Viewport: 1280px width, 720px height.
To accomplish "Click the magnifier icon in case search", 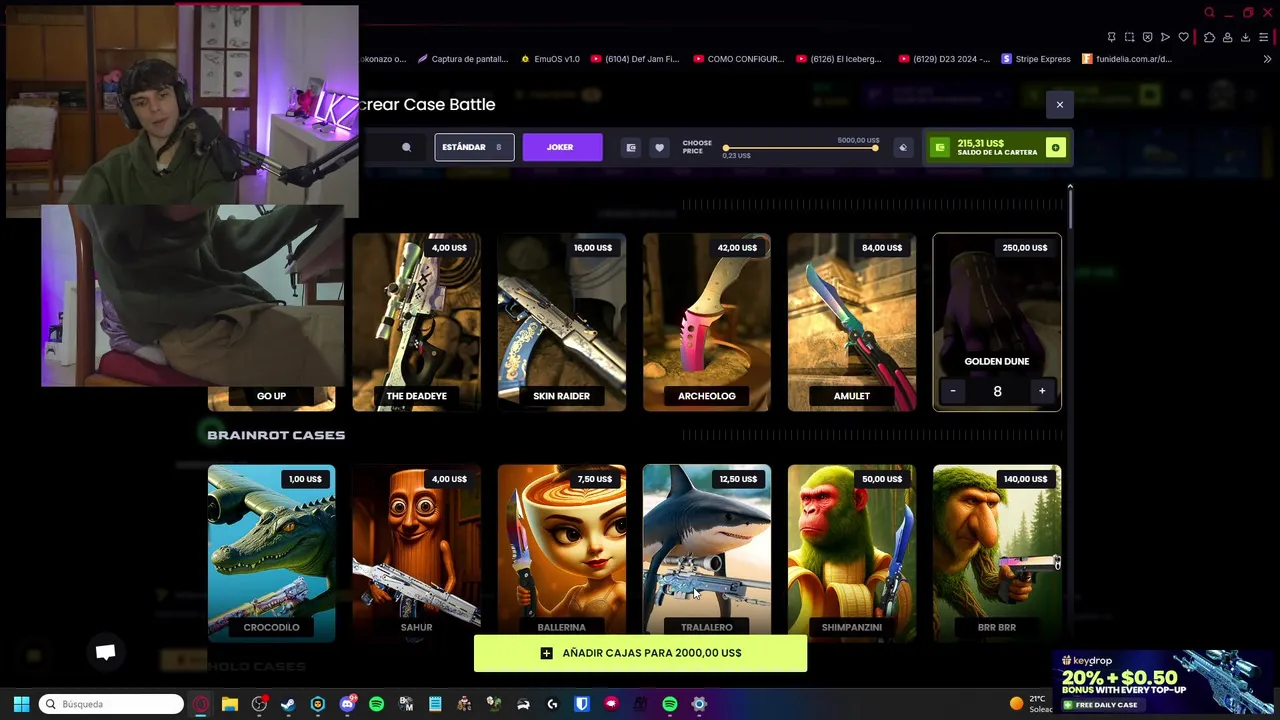I will tap(406, 147).
